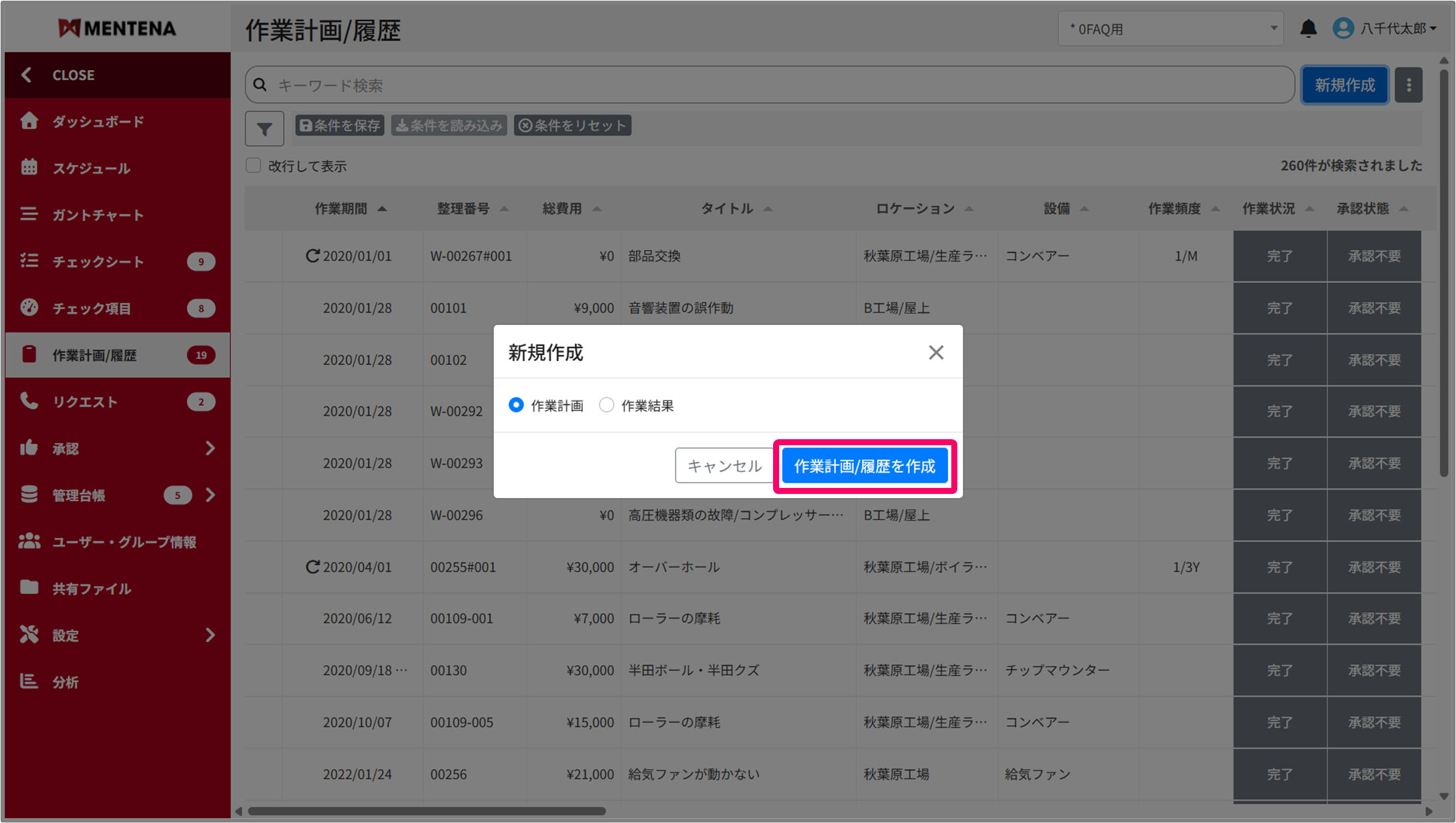Select the 作業結果 radio button

[x=606, y=405]
